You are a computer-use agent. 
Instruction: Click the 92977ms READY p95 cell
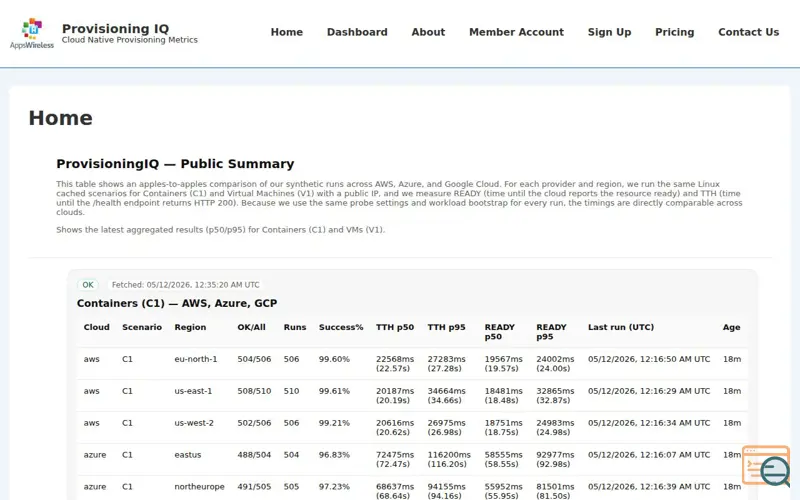pos(555,459)
